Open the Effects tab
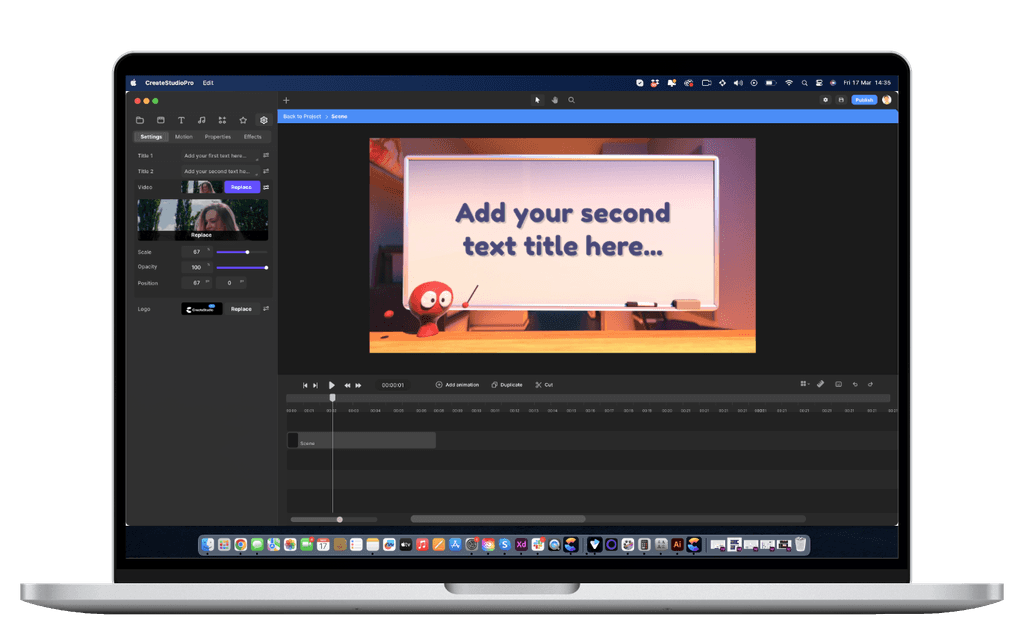The height and width of the screenshot is (634, 1024). click(x=252, y=137)
